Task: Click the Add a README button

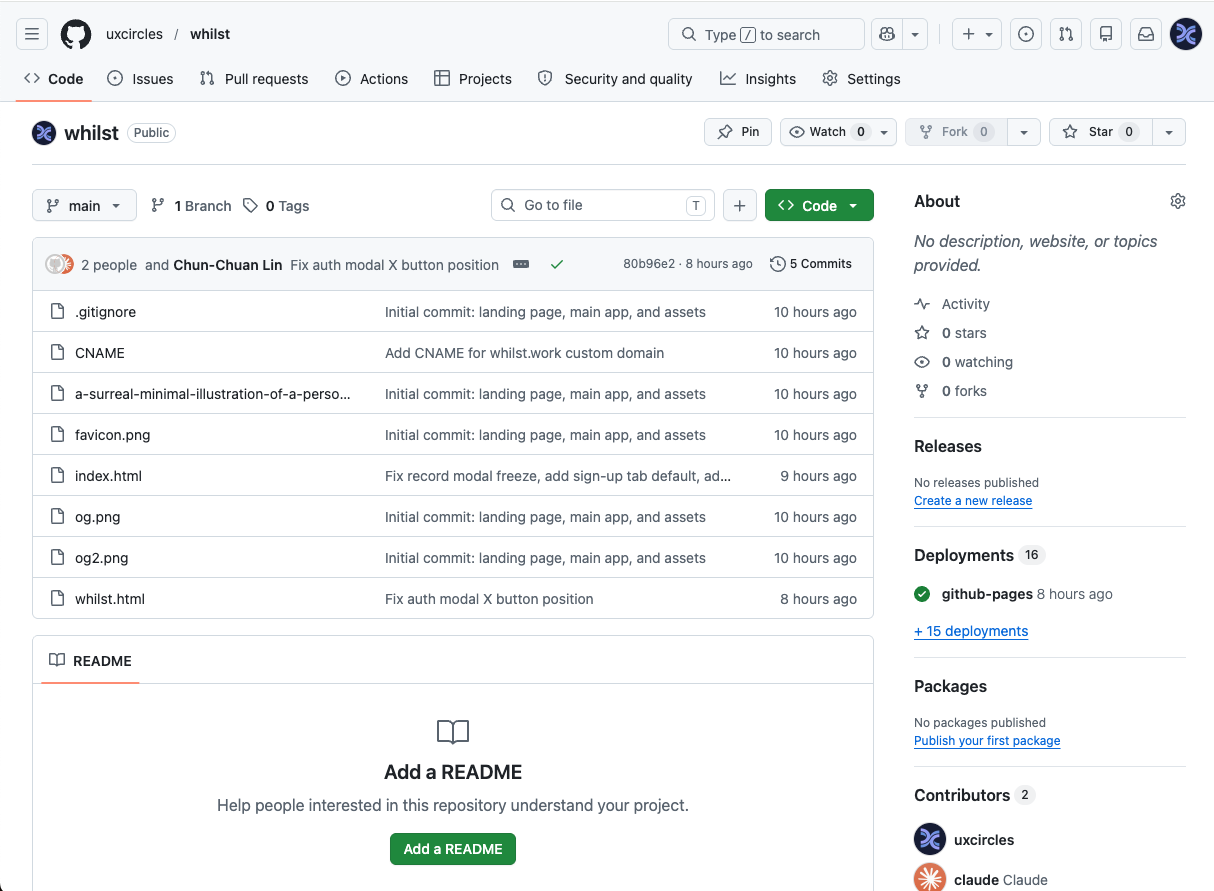Action: pyautogui.click(x=453, y=849)
